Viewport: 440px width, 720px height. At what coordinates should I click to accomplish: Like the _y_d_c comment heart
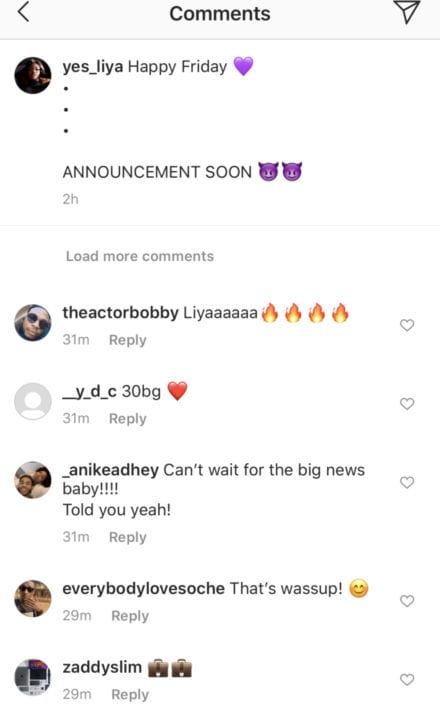coord(407,404)
